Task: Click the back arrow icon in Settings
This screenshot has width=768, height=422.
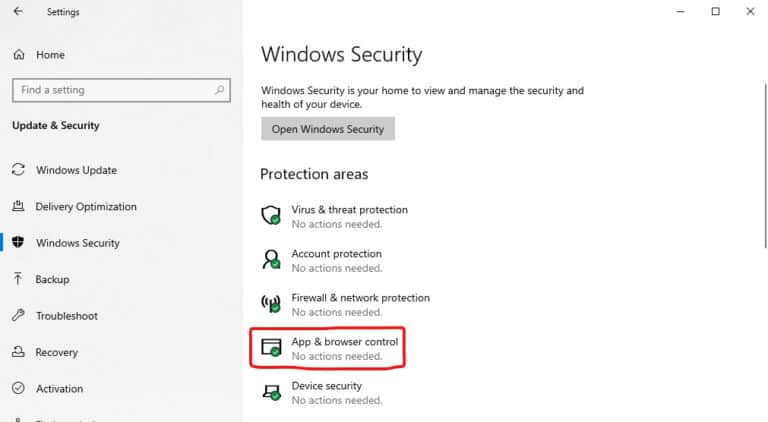Action: coord(18,11)
